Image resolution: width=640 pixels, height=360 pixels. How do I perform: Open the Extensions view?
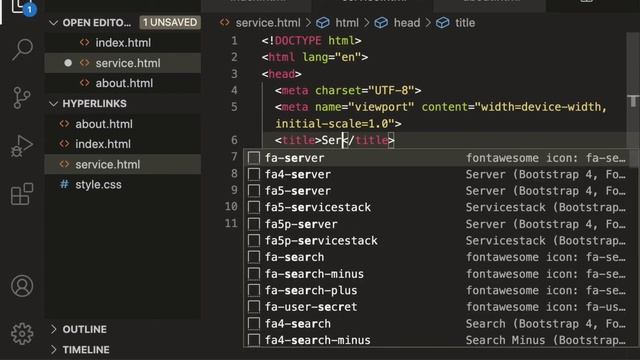(x=22, y=194)
